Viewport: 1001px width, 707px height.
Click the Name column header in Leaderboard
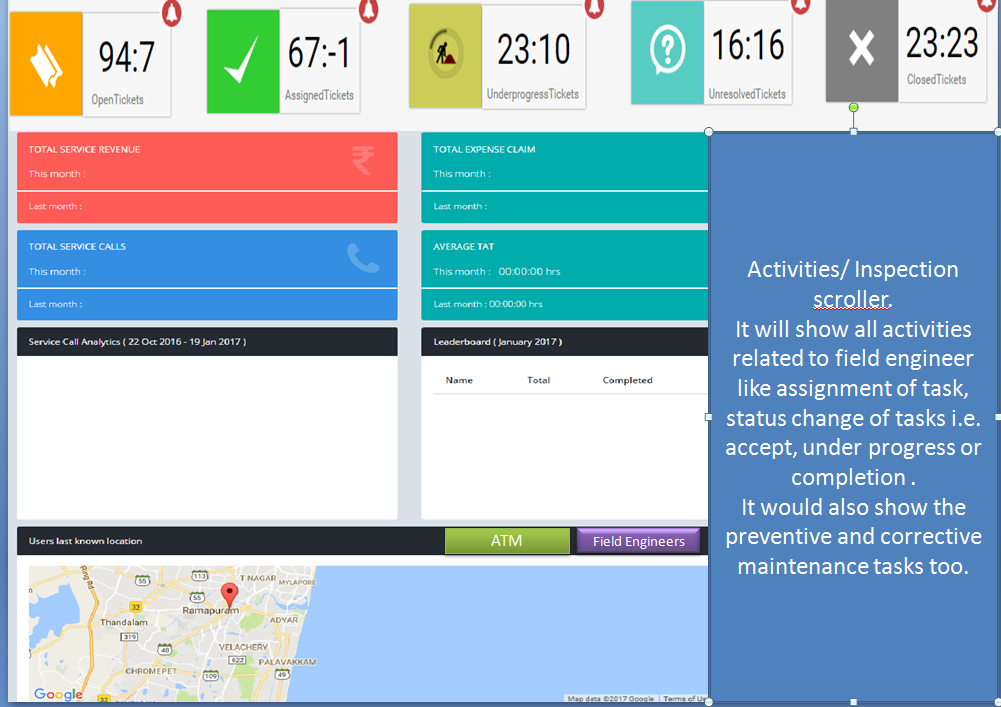[x=459, y=380]
